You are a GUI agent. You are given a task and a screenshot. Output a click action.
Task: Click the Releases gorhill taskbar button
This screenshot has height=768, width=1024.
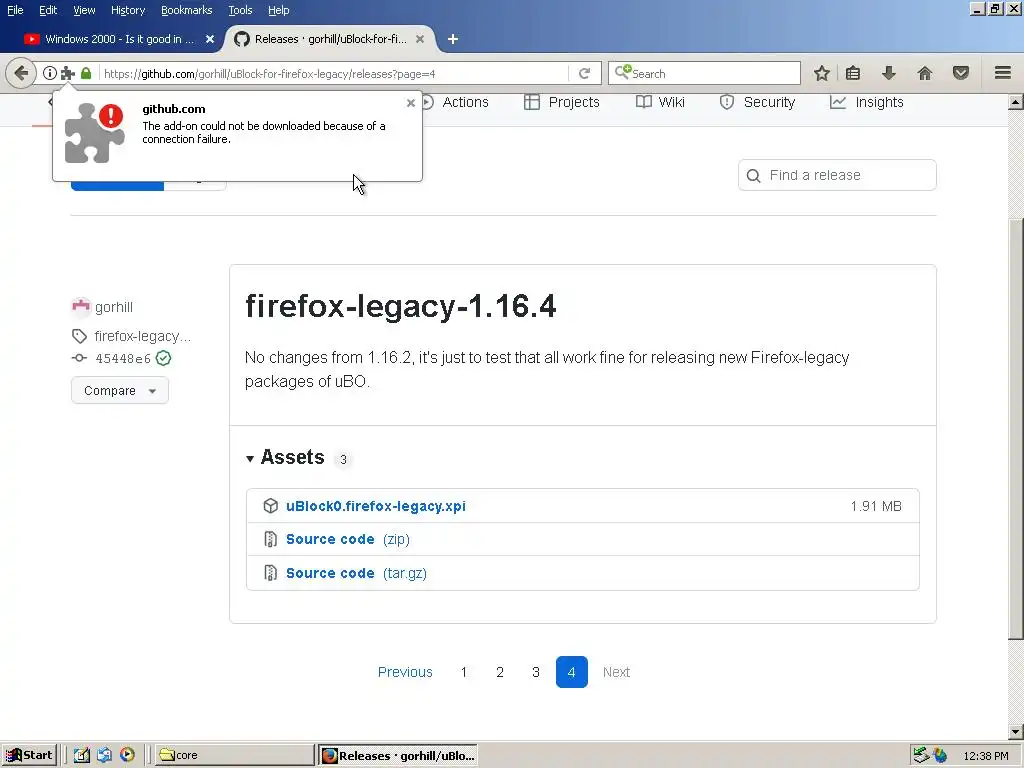coord(398,755)
